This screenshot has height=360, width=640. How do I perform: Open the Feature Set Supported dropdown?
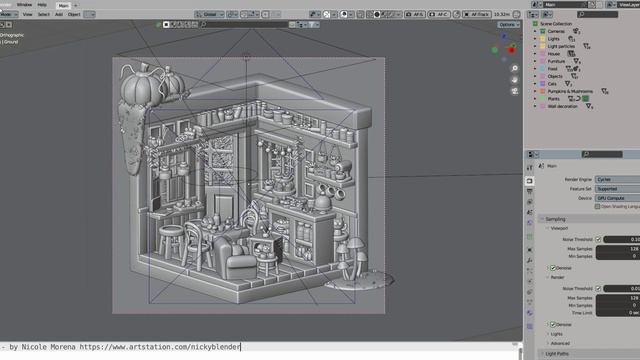[617, 189]
